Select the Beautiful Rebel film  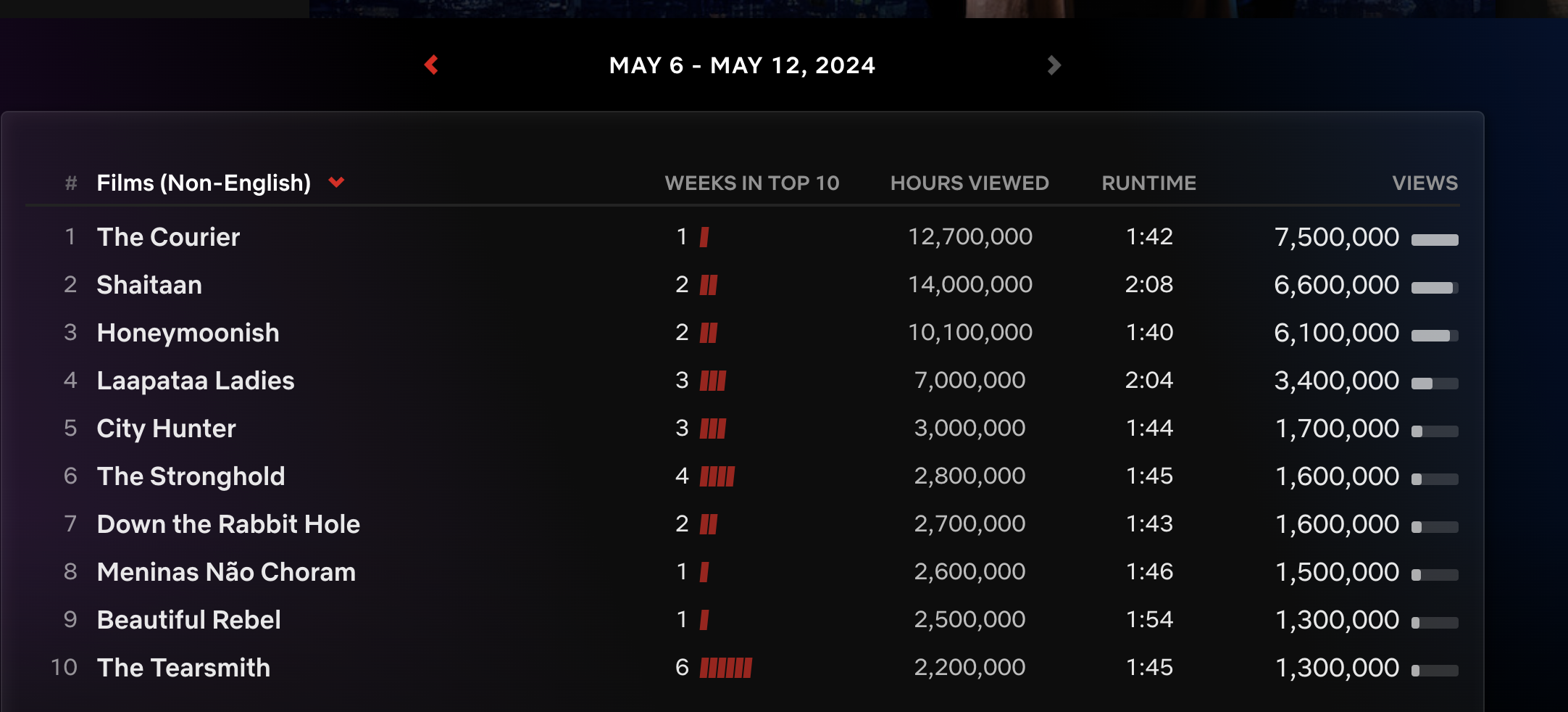click(x=189, y=620)
